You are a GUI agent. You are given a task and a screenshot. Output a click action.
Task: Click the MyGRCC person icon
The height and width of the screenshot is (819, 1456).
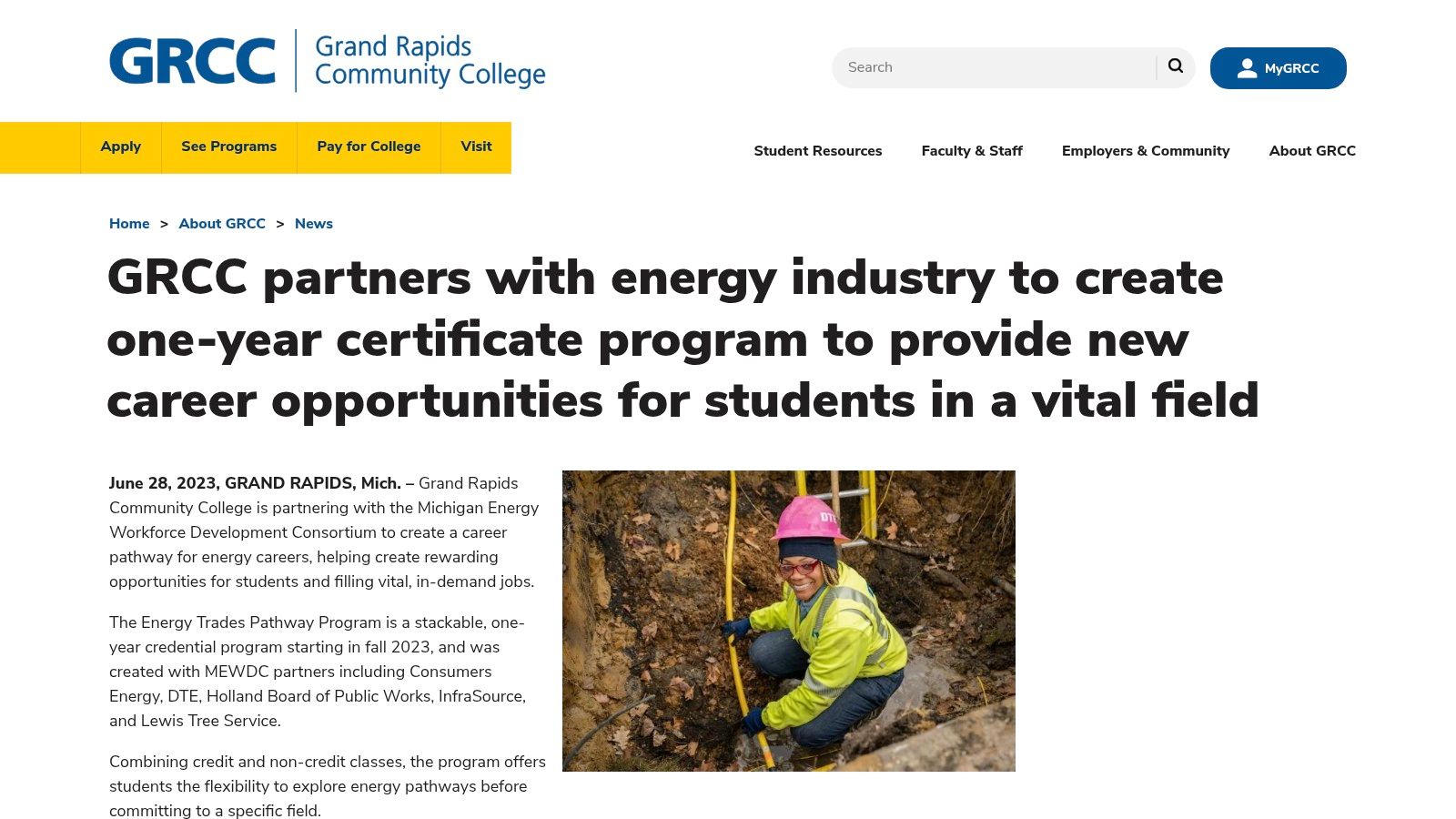pyautogui.click(x=1246, y=67)
